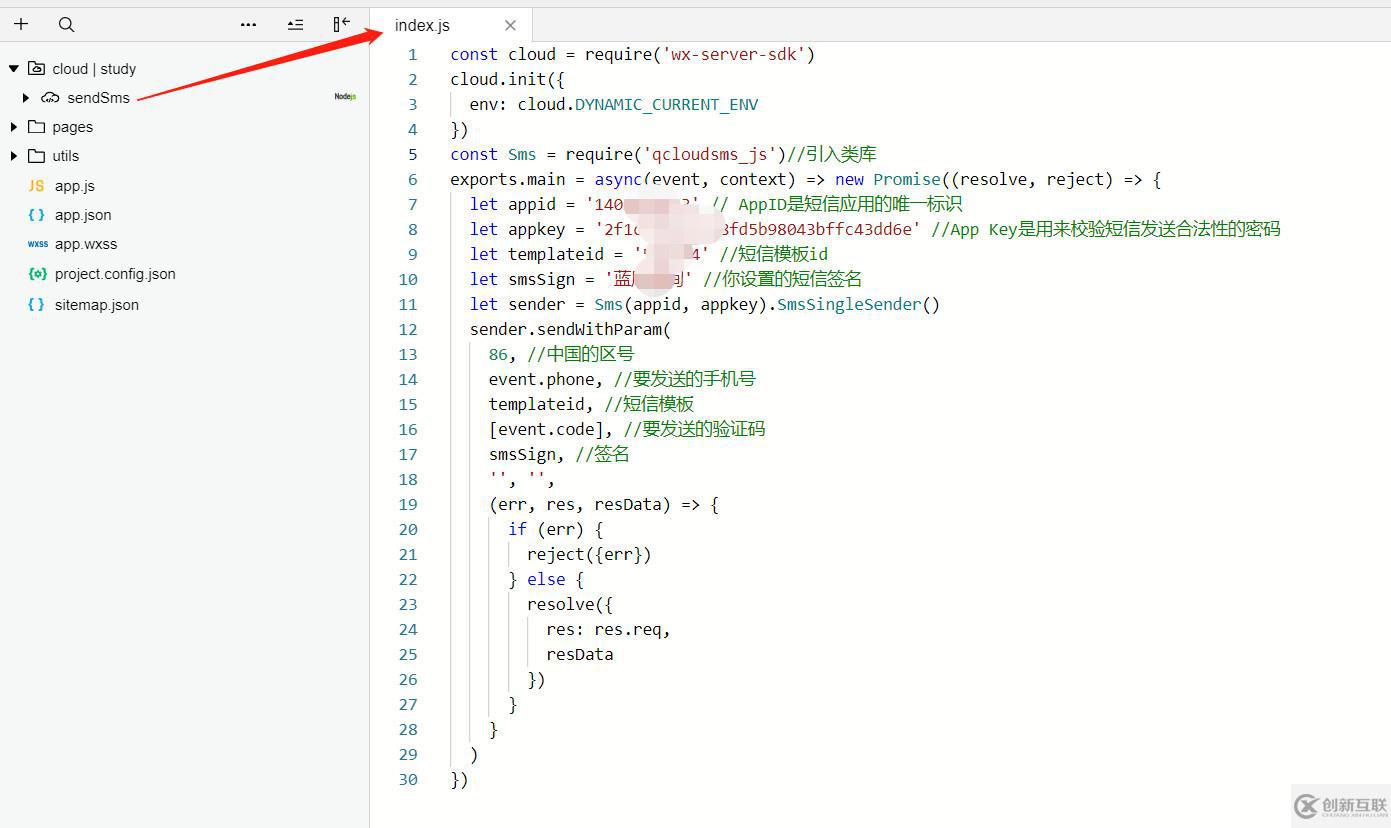
Task: Click the folder icon beside utils
Action: (x=37, y=155)
